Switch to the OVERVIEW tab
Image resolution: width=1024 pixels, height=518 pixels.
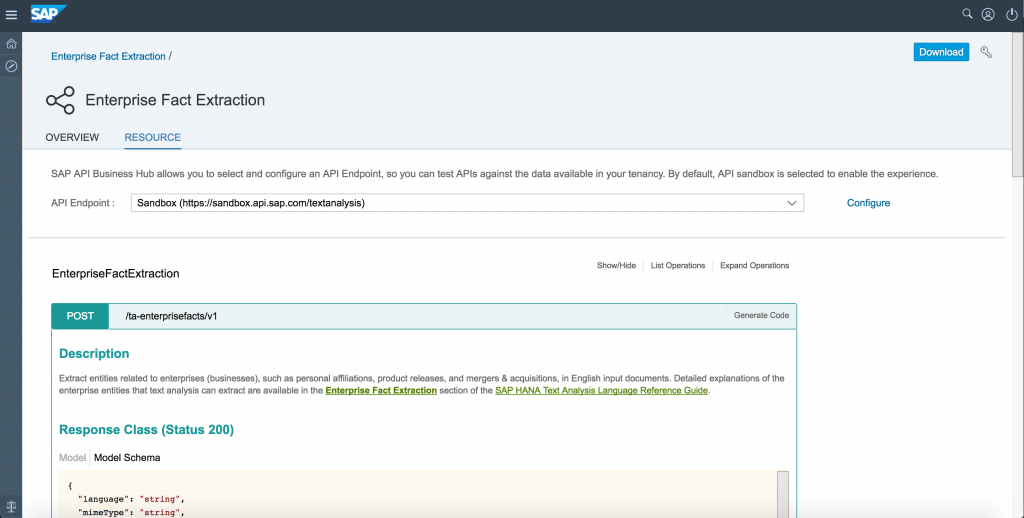tap(72, 137)
